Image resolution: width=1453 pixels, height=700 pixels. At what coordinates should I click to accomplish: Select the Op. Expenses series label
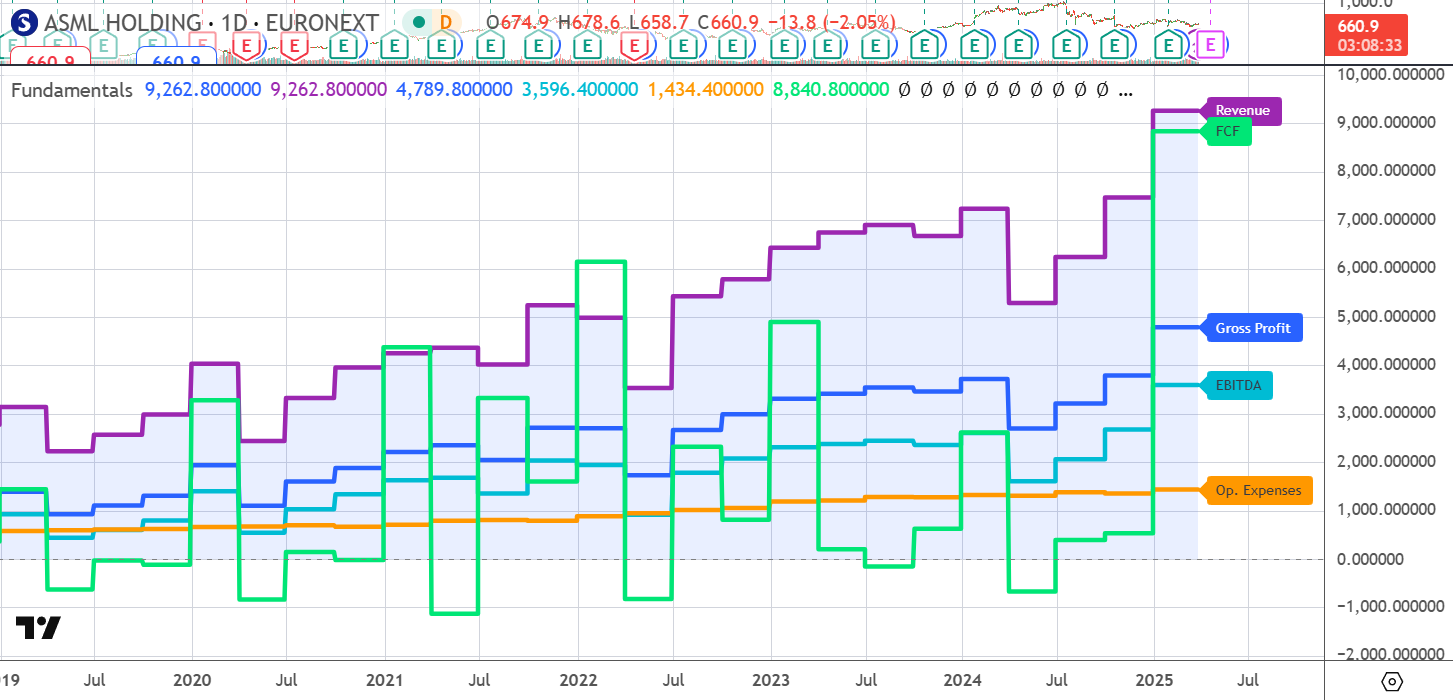tap(1257, 490)
